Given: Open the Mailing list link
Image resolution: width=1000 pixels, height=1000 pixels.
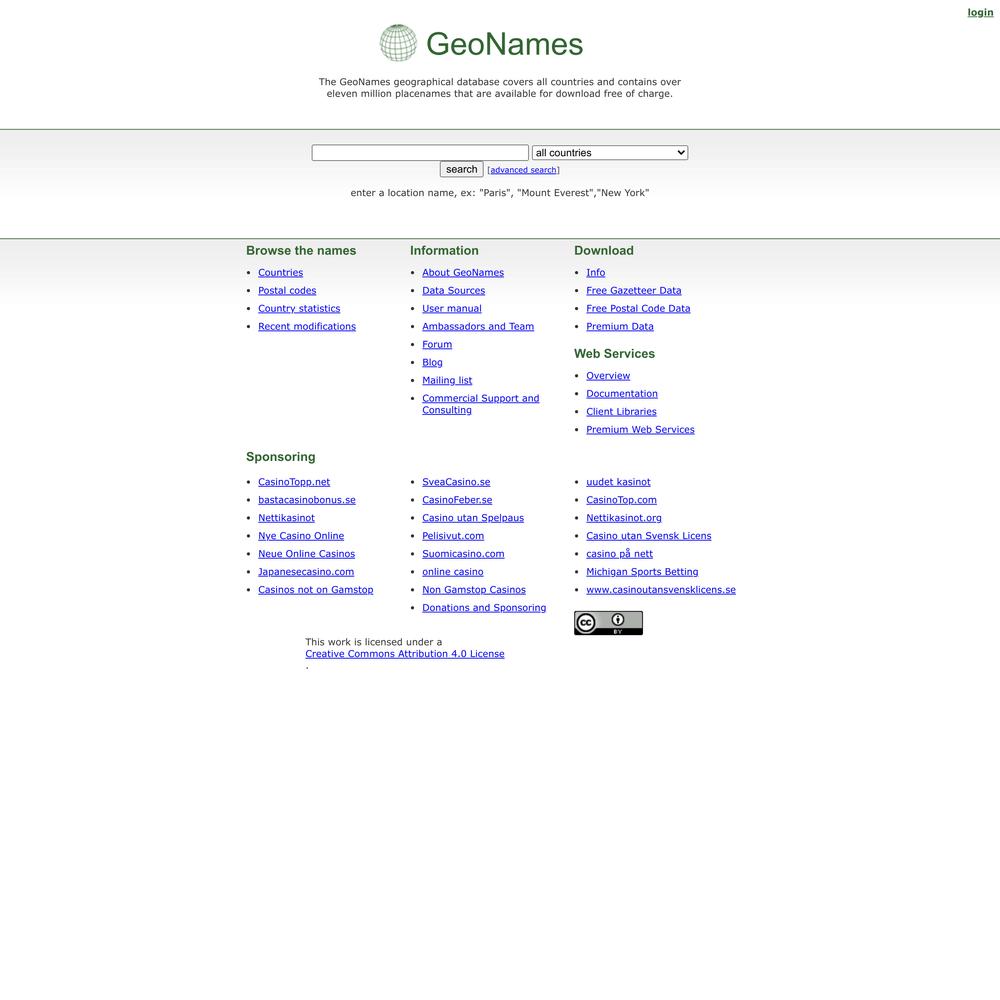Looking at the screenshot, I should (447, 380).
